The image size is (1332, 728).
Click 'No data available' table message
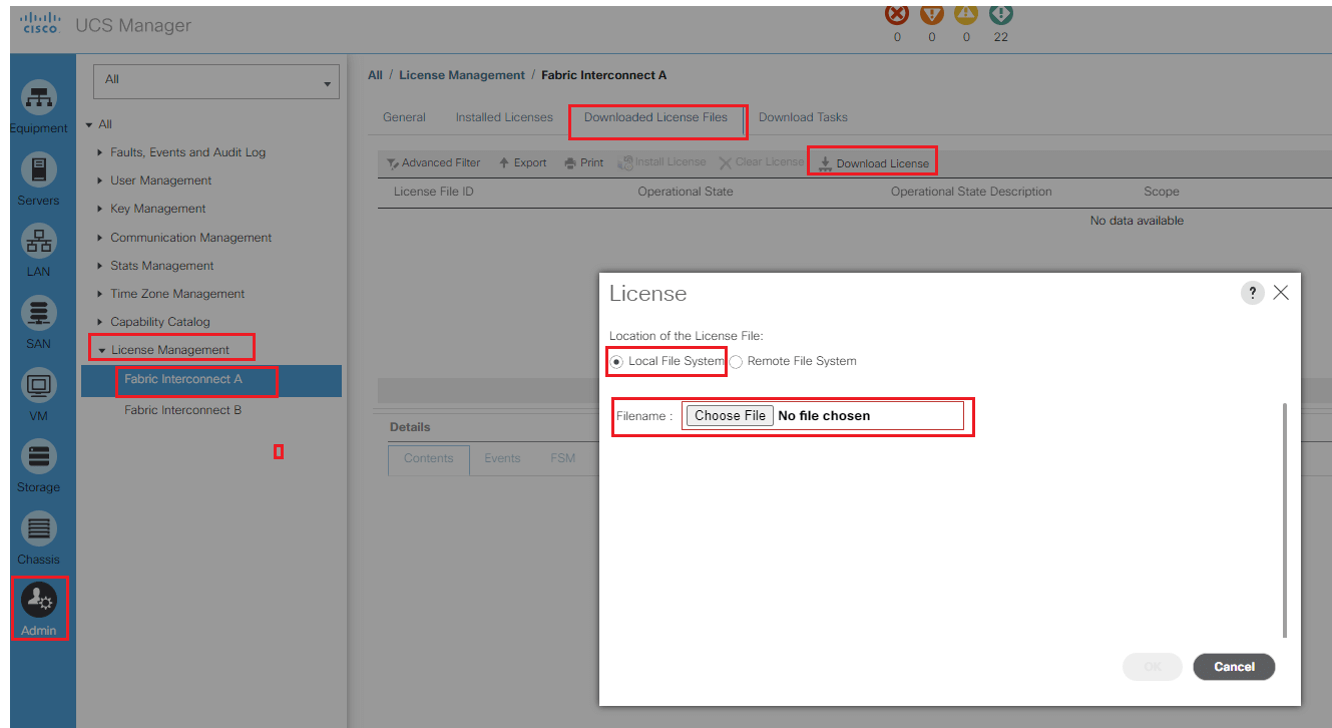(x=1137, y=220)
